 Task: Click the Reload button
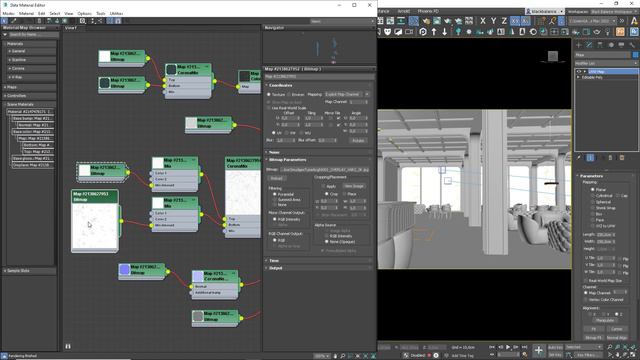click(277, 178)
